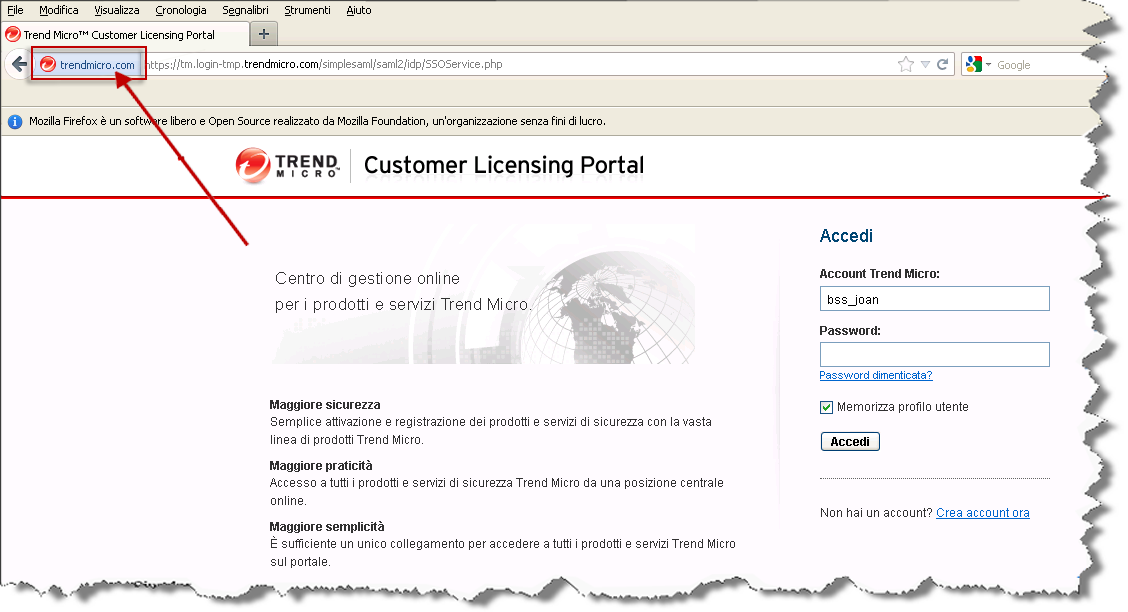
Task: Open the Cronologia menu
Action: (181, 10)
